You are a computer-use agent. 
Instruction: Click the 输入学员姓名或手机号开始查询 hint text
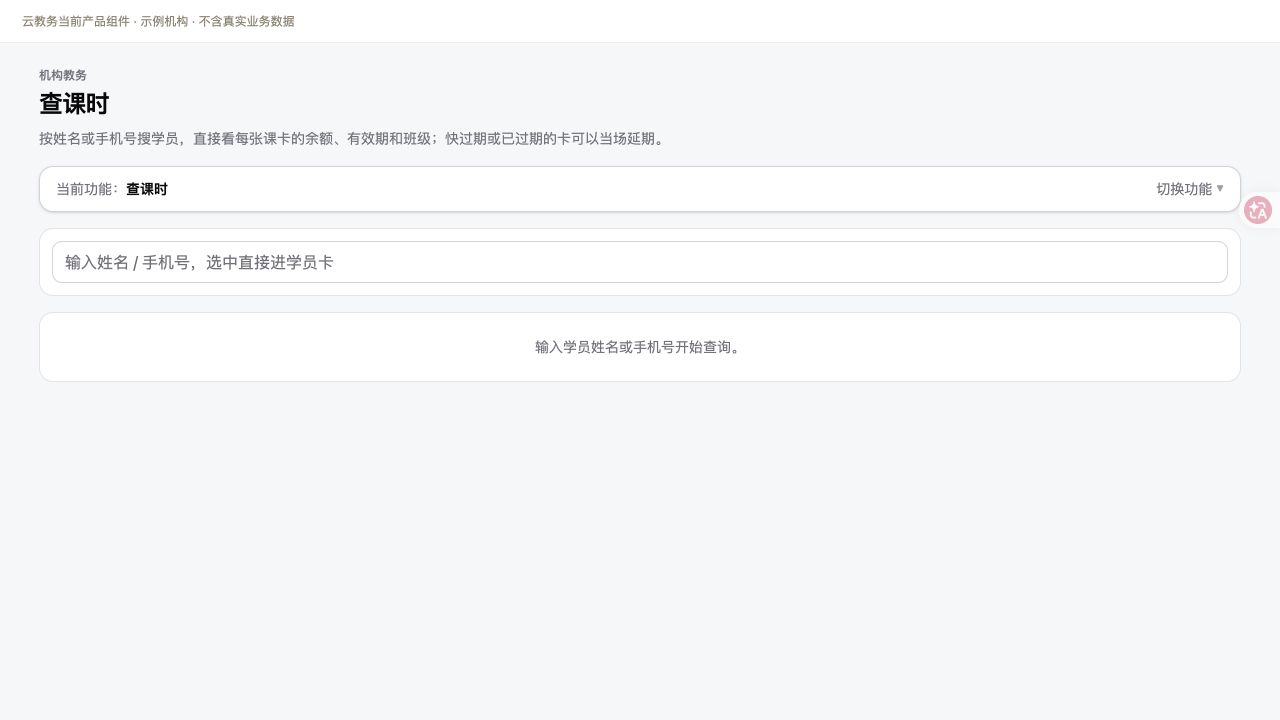pyautogui.click(x=640, y=347)
